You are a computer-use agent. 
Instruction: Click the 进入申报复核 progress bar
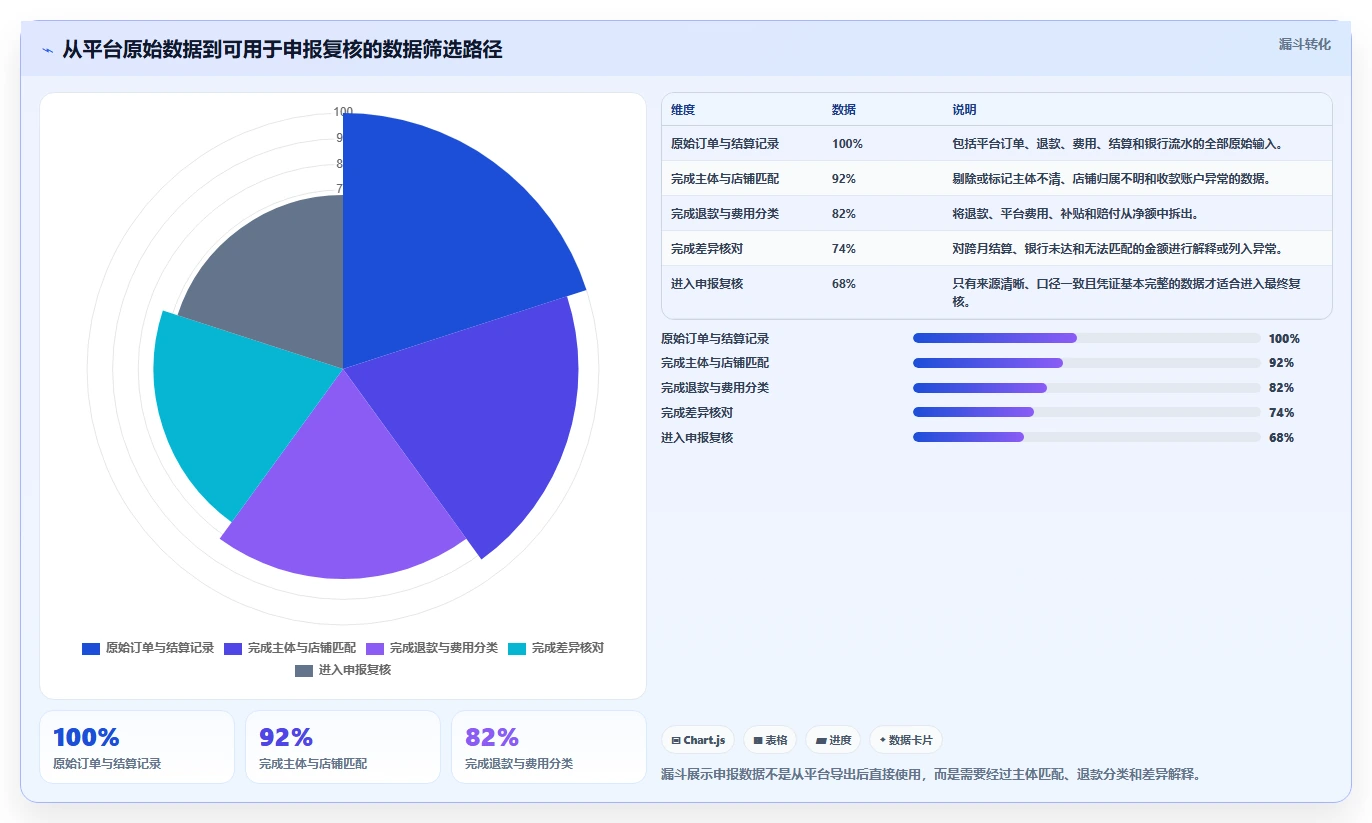point(1087,437)
